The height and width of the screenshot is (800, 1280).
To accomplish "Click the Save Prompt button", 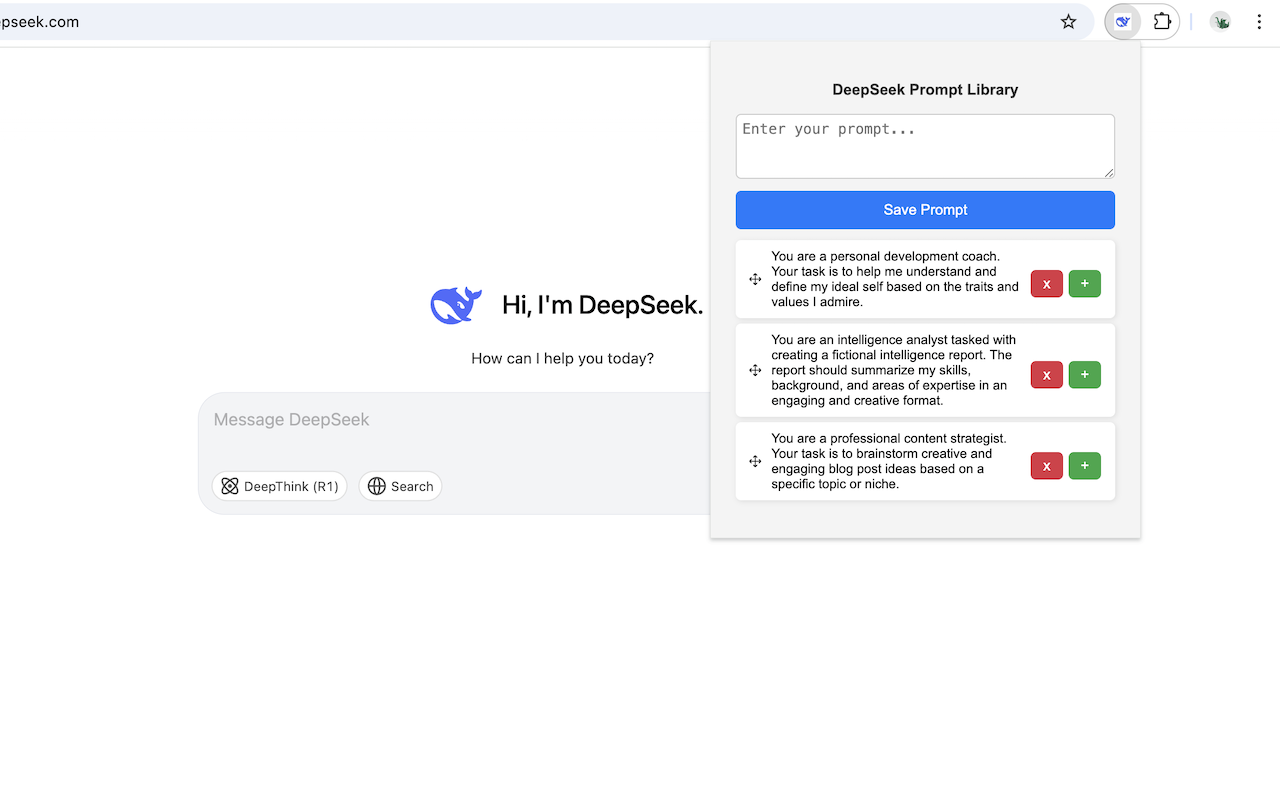I will 925,210.
